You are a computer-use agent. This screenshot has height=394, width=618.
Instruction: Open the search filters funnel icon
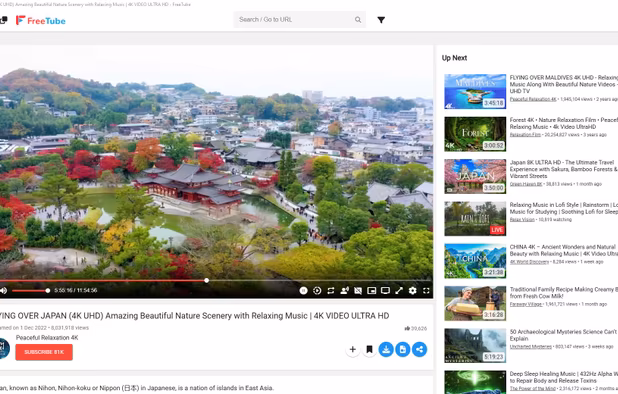[381, 20]
